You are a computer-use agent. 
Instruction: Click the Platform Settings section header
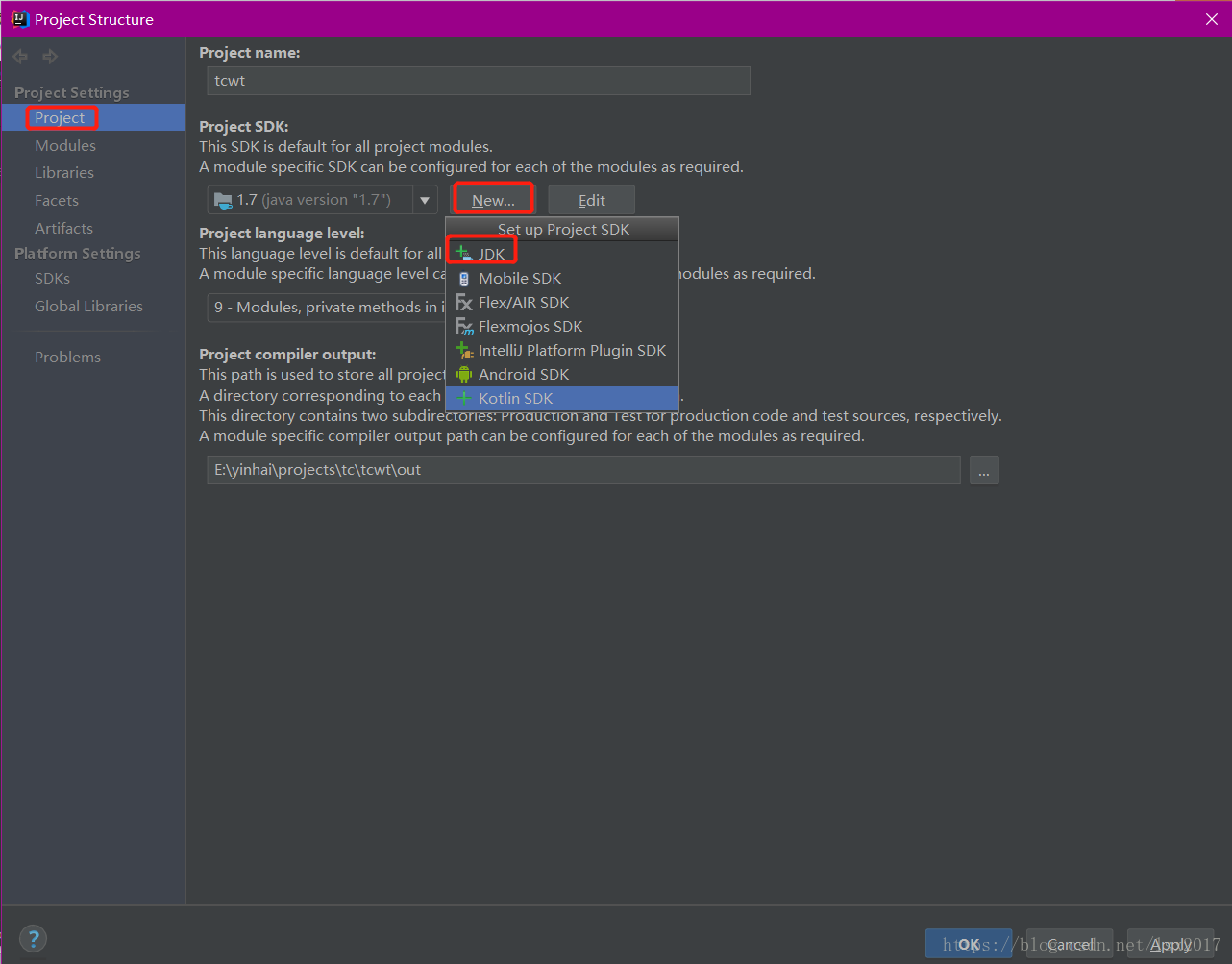pos(78,253)
